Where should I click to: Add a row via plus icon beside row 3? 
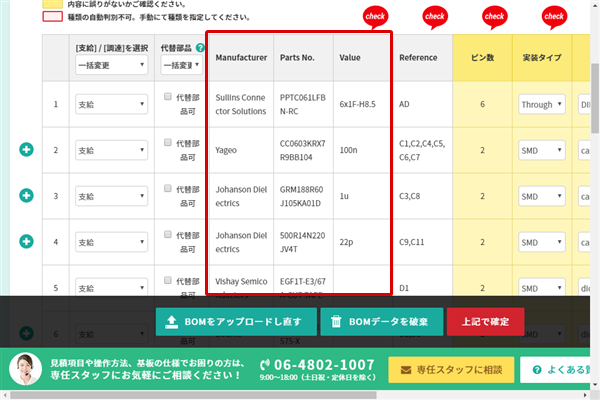click(x=26, y=196)
